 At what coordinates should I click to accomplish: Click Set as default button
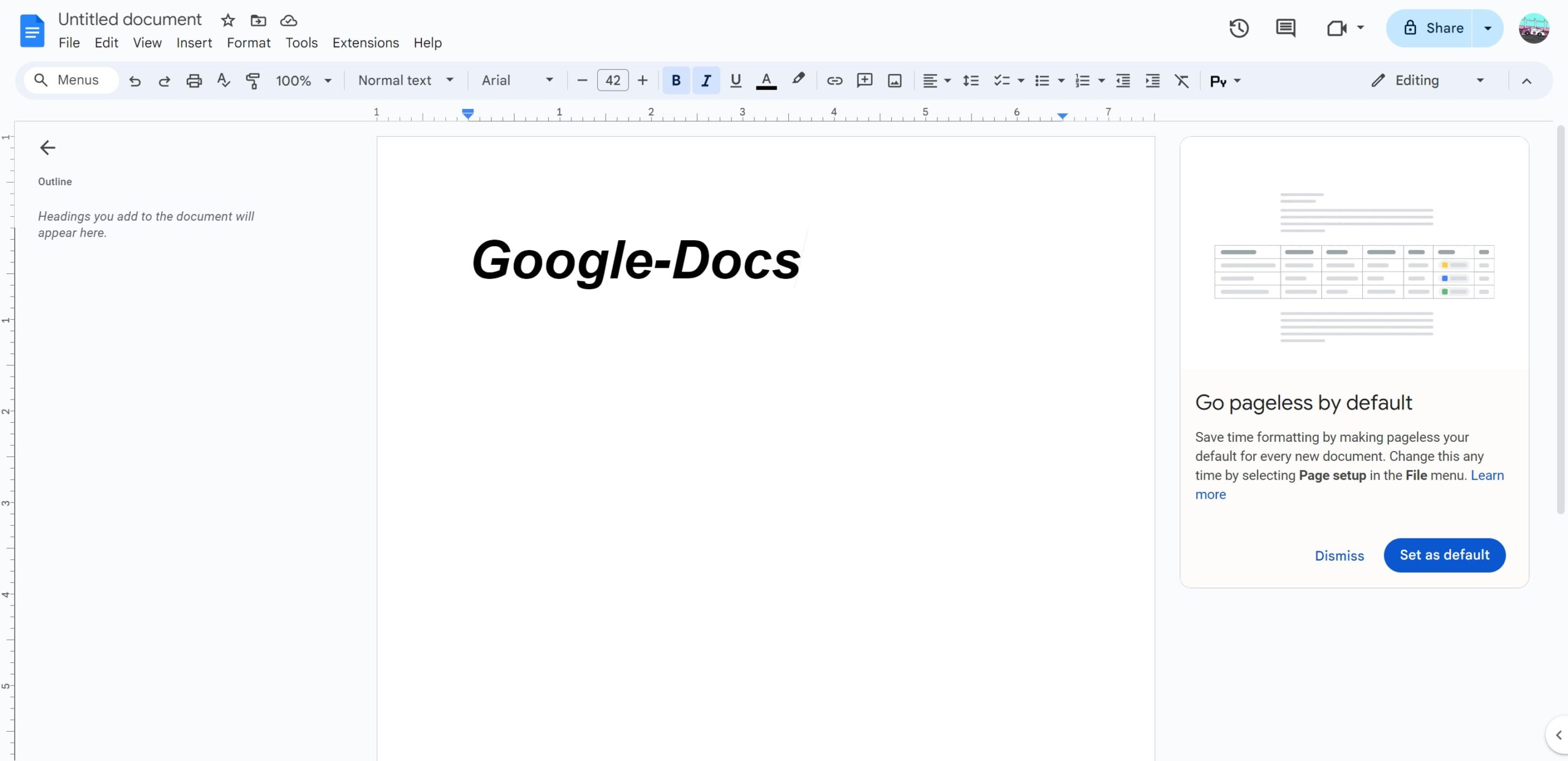tap(1444, 555)
